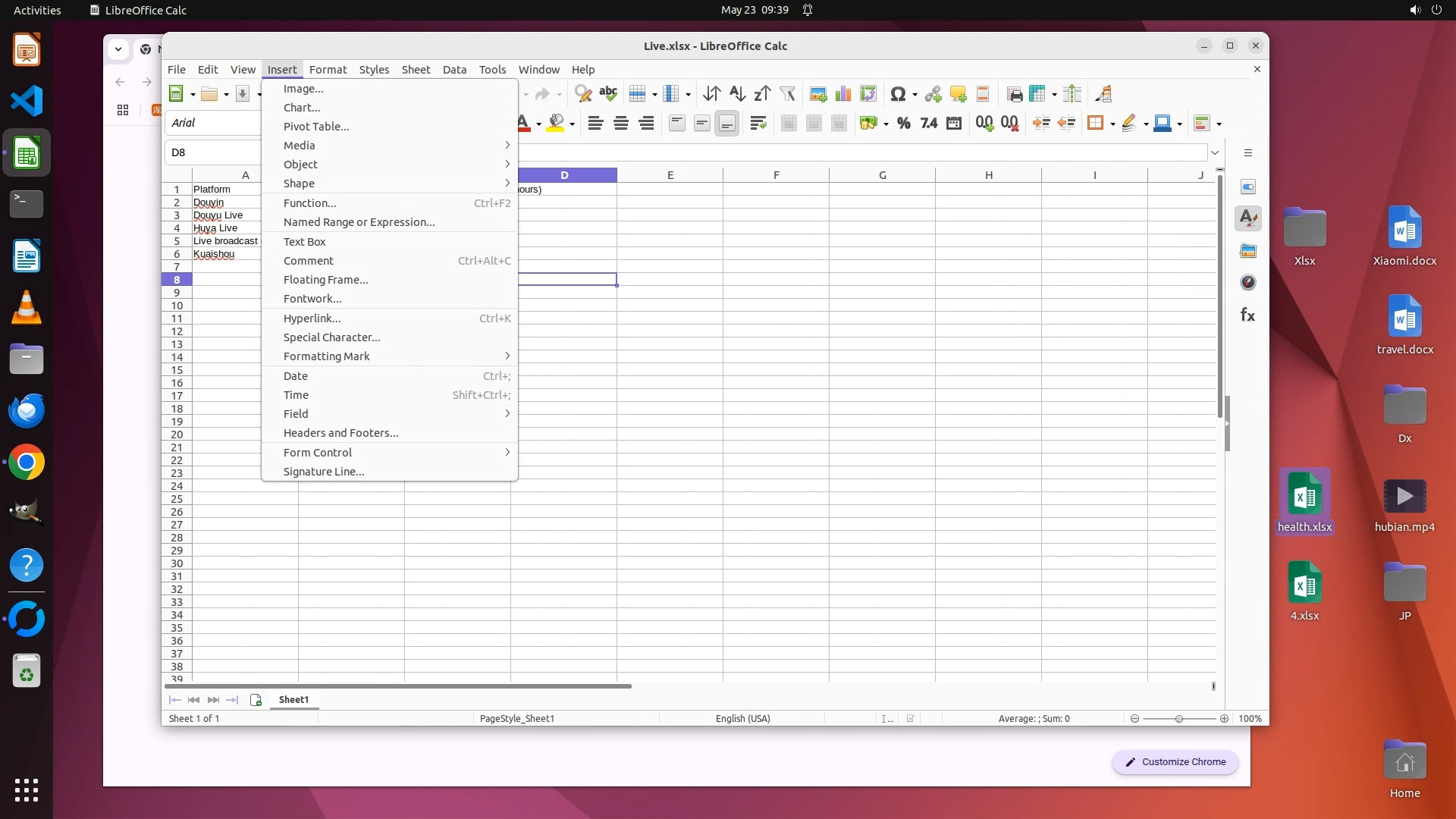Click the Insert Hyperlink toolbar icon
The height and width of the screenshot is (819, 1456).
[933, 94]
